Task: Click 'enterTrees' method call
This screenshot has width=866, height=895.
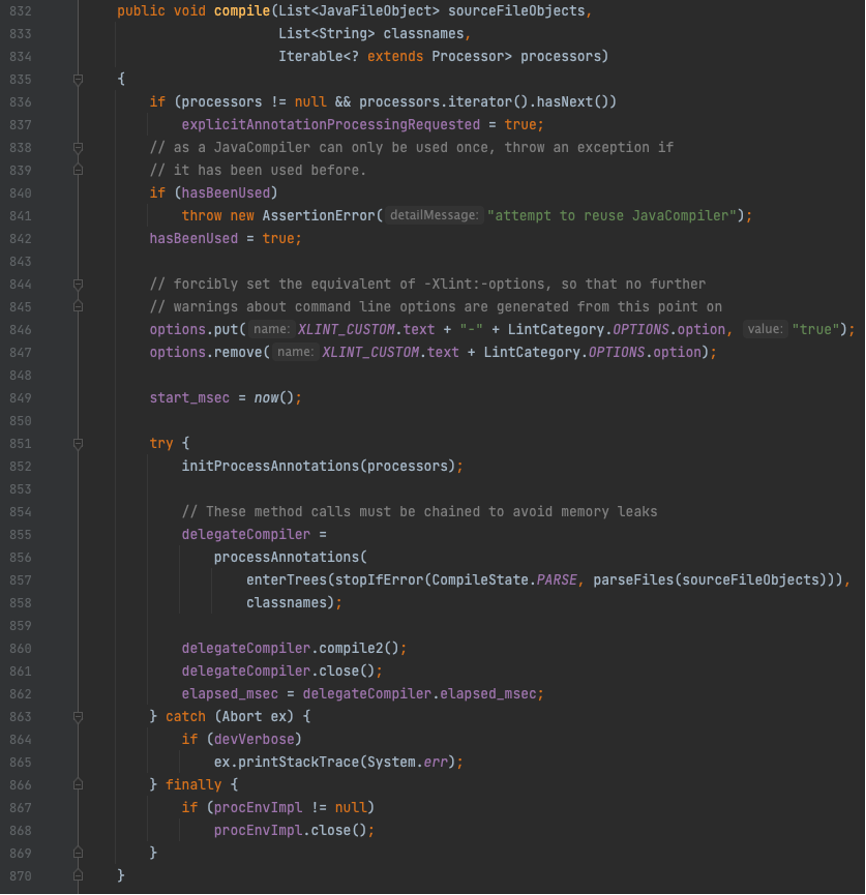Action: [x=286, y=580]
